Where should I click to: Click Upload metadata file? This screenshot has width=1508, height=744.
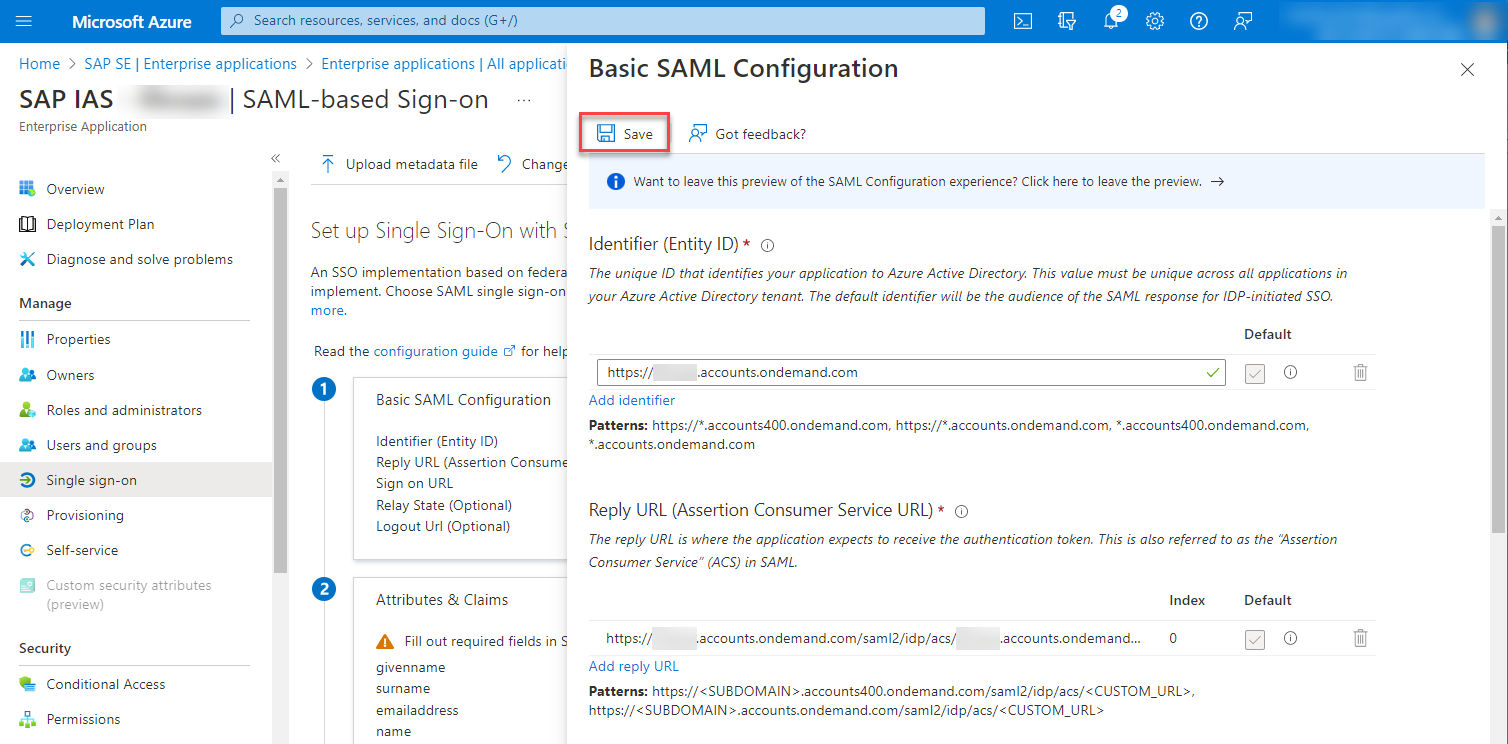pyautogui.click(x=398, y=164)
